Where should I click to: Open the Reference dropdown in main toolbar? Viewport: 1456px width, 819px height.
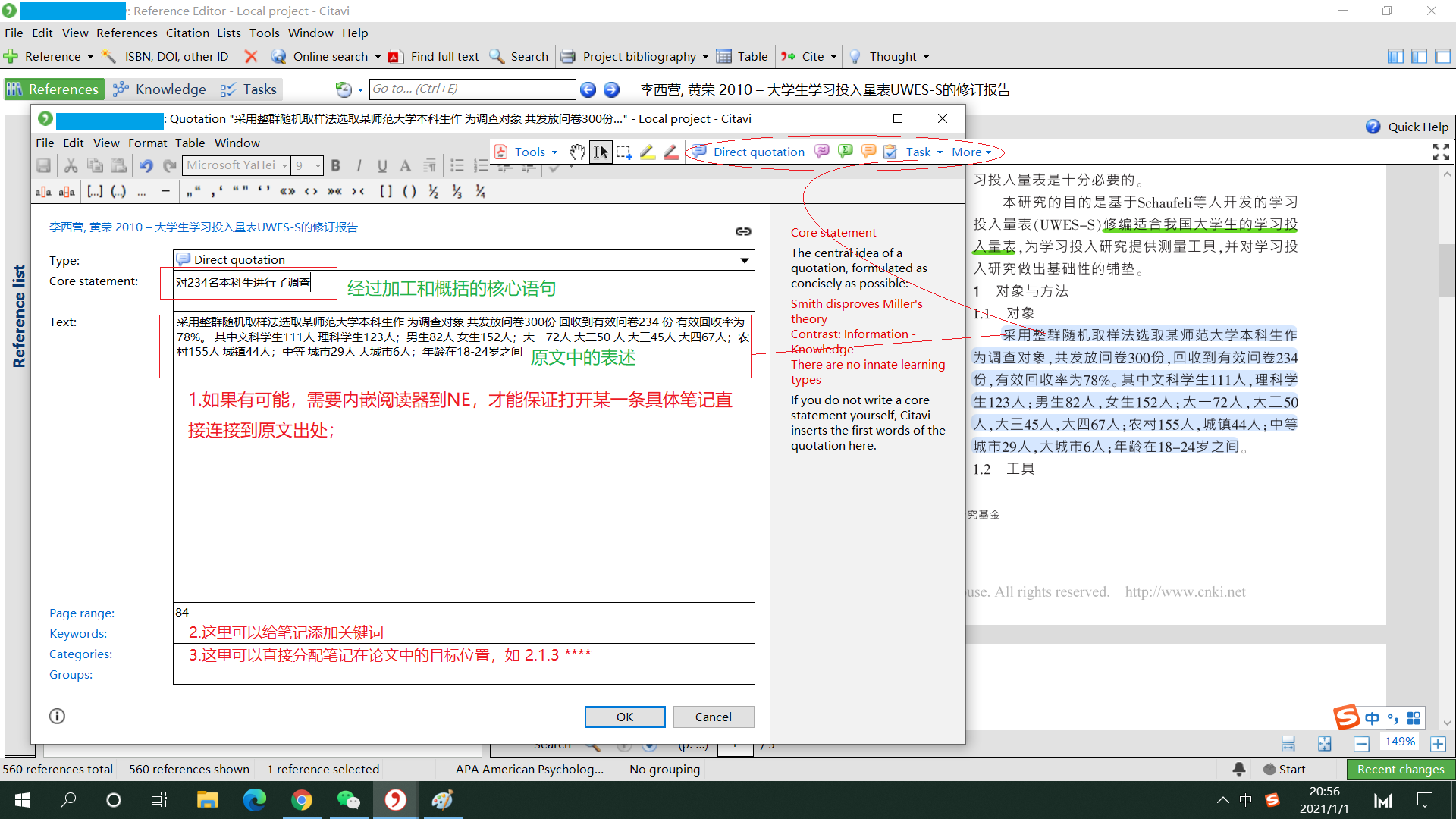pos(89,57)
